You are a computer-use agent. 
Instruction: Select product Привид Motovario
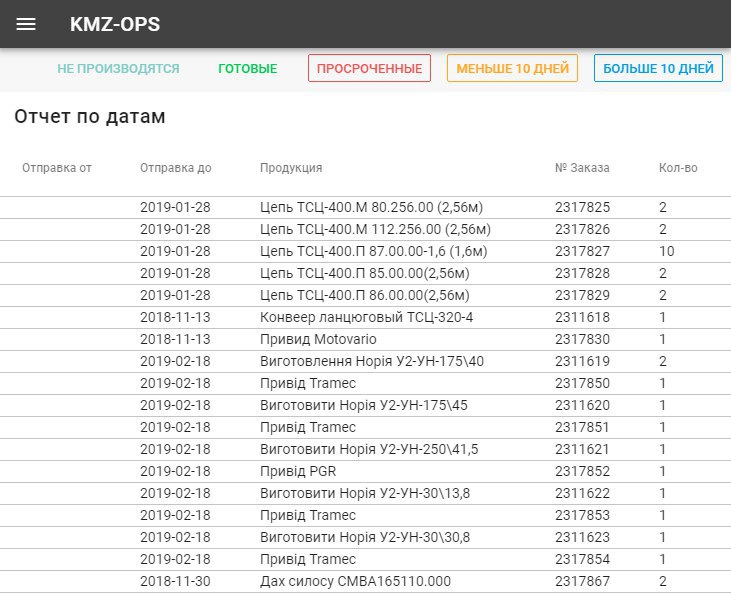[318, 339]
